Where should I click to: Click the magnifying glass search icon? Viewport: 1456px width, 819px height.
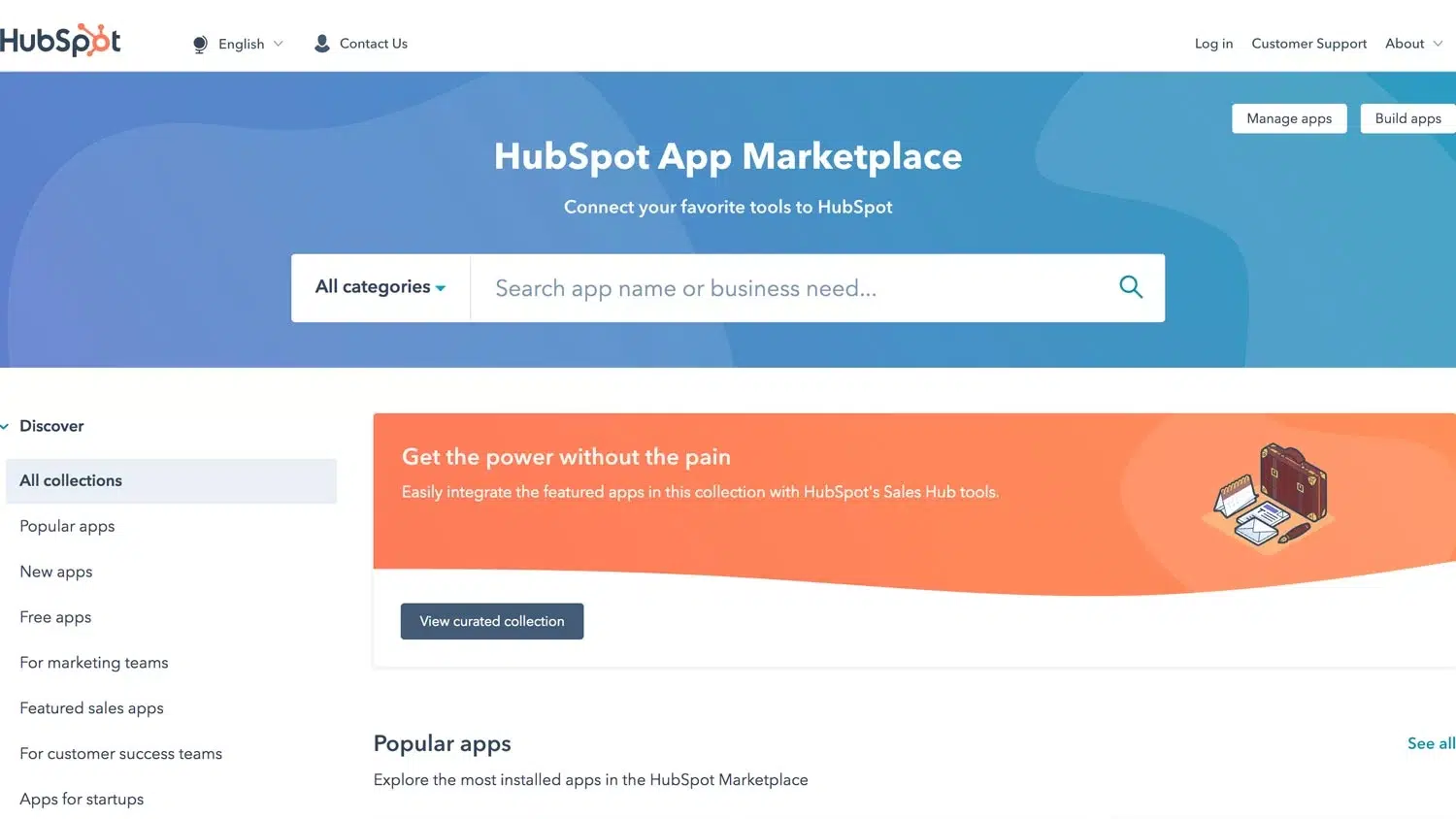[x=1130, y=287]
